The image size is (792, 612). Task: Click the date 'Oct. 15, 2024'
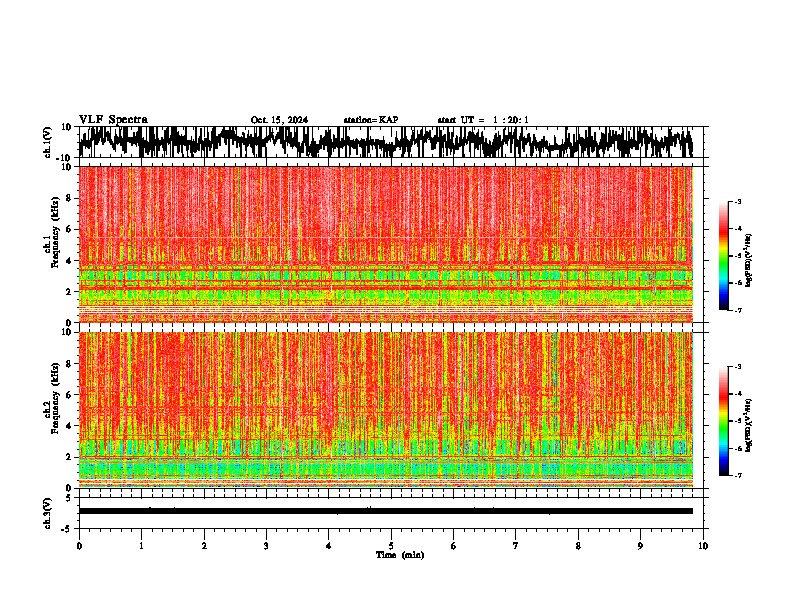pos(279,120)
